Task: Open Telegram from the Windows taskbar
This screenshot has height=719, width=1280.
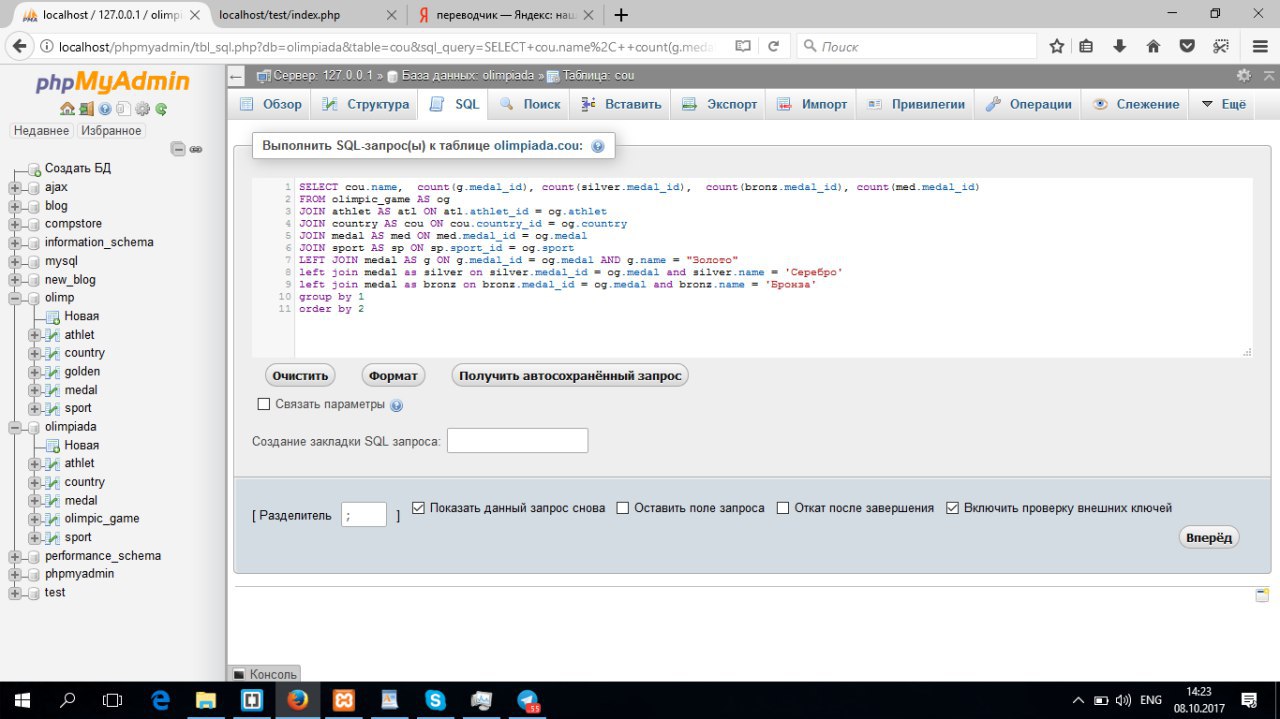Action: click(x=528, y=700)
